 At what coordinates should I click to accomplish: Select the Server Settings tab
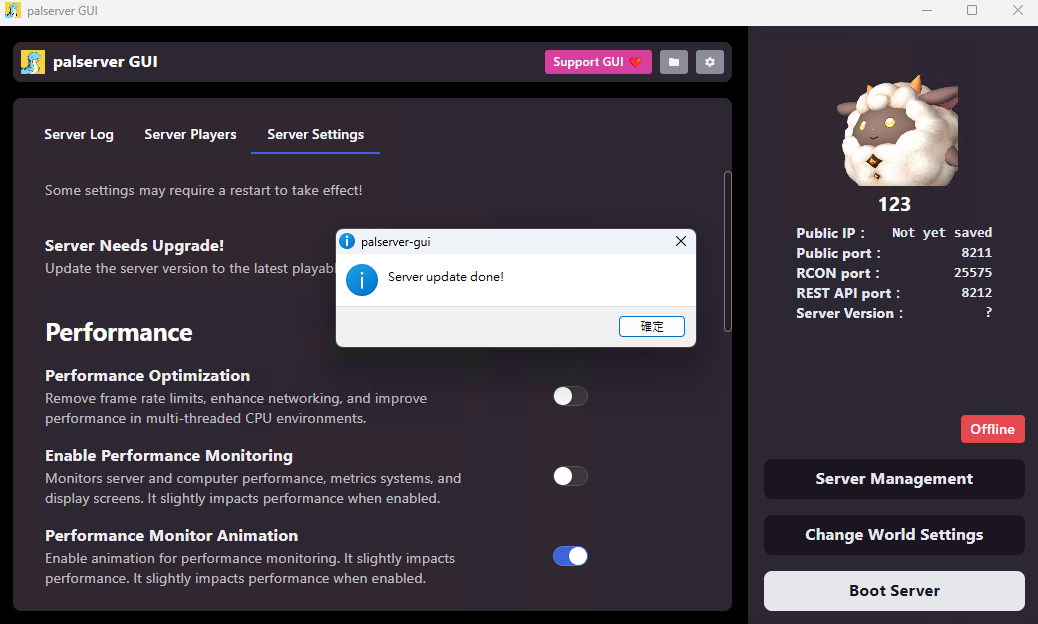[x=315, y=134]
